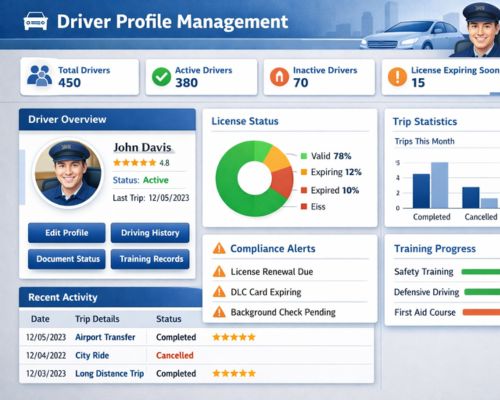This screenshot has width=500, height=400.
Task: Click the Completed status of Airport Transfer
Action: pos(176,337)
